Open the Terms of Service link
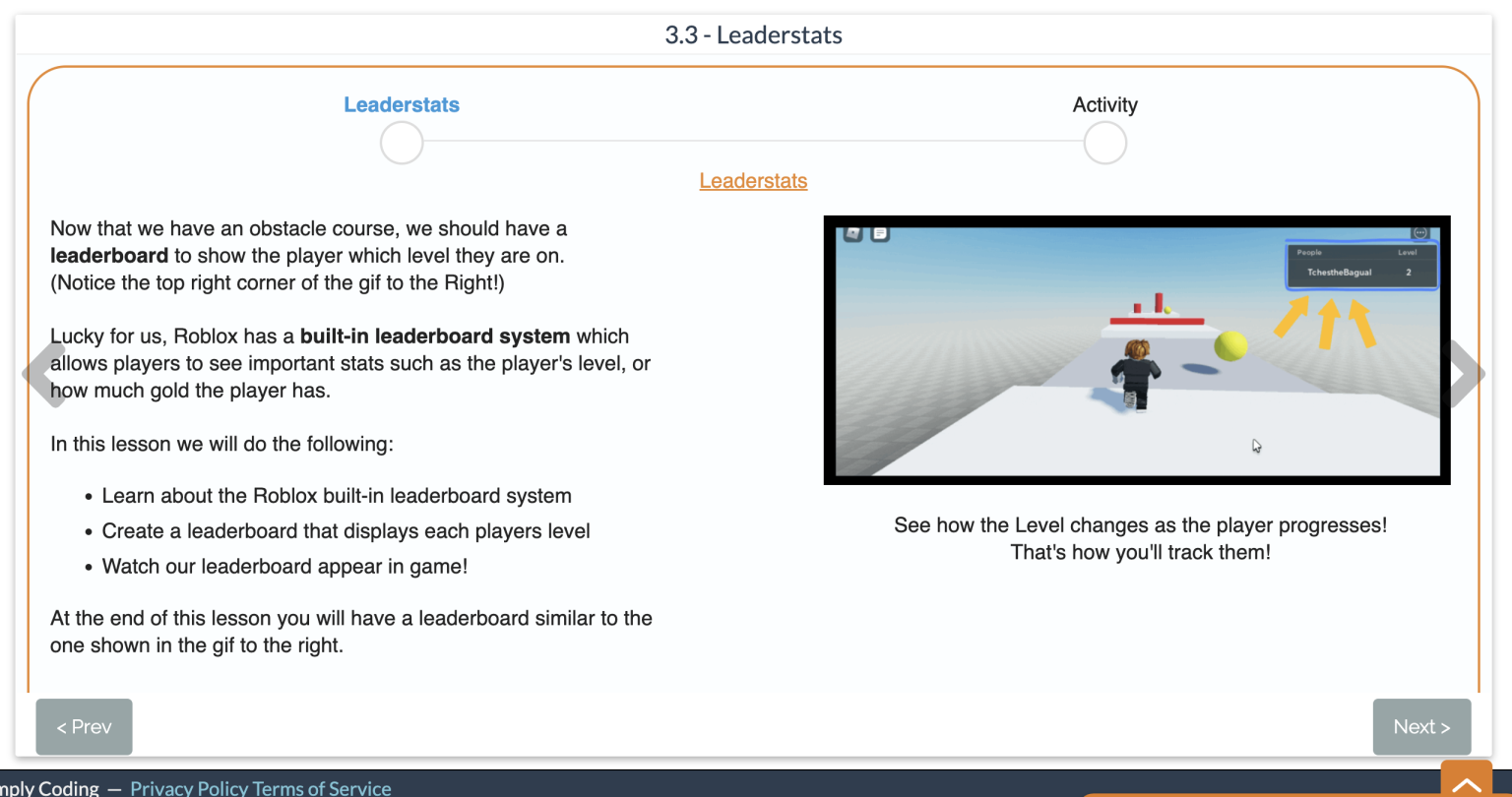This screenshot has height=797, width=1512. tap(325, 788)
